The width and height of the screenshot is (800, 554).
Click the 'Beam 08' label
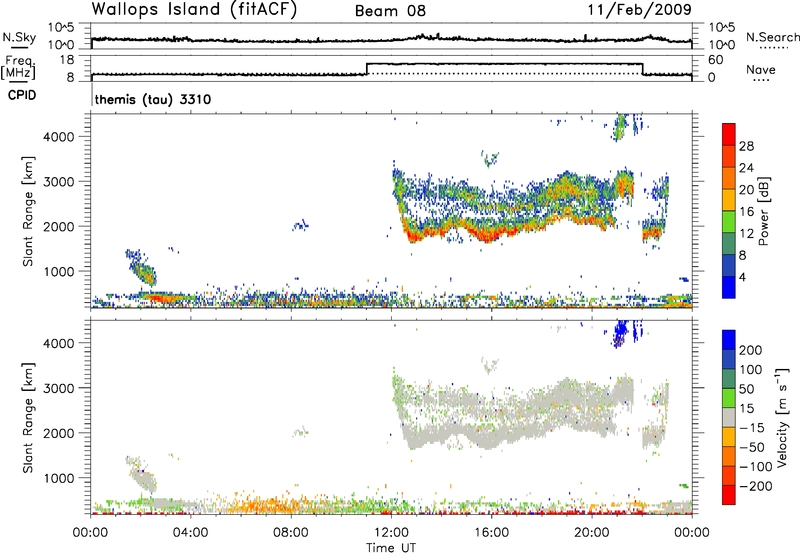[390, 11]
